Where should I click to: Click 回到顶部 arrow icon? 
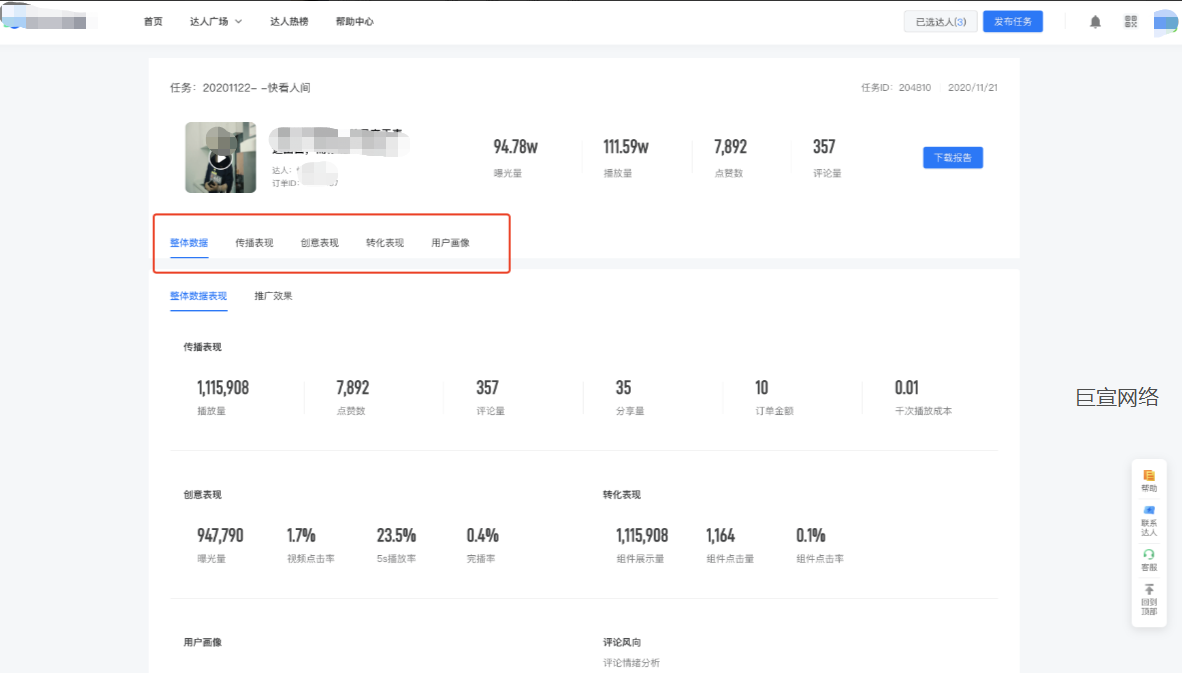pos(1149,597)
